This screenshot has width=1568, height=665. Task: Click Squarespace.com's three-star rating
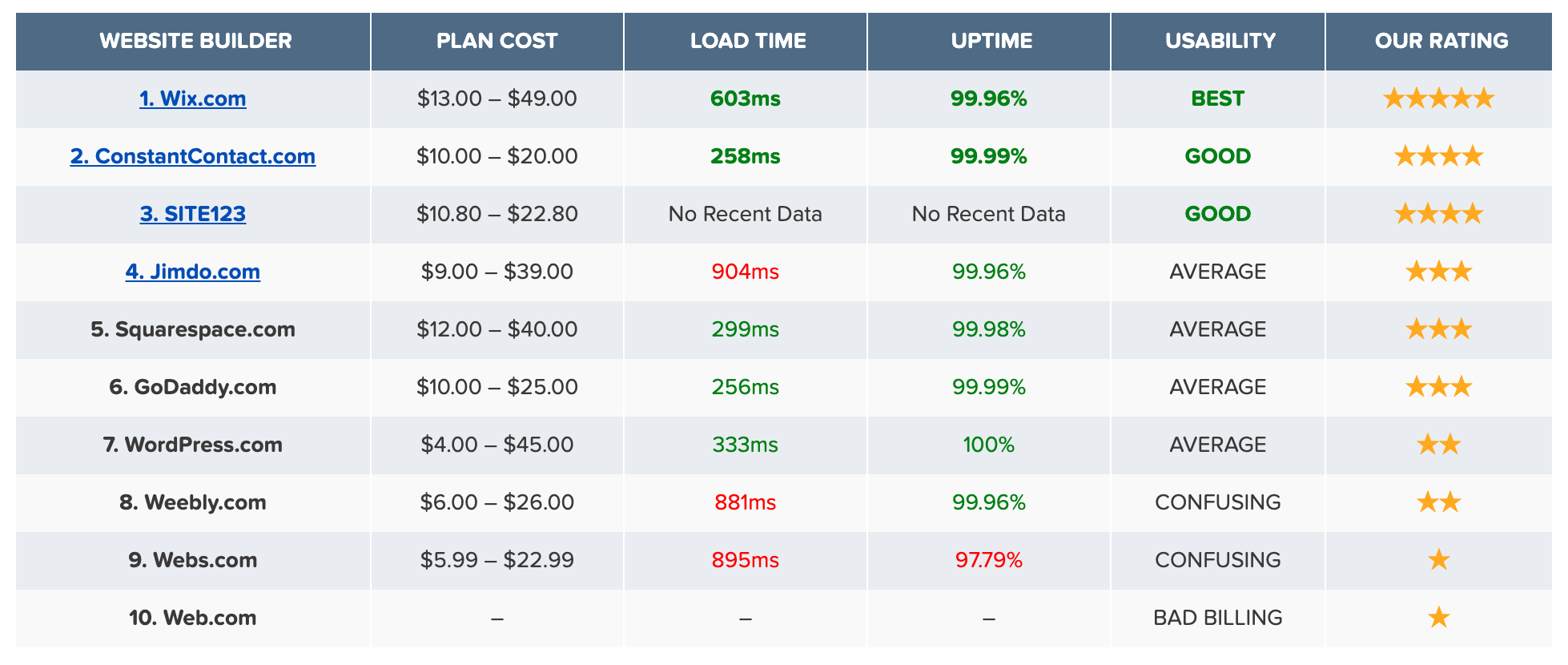pyautogui.click(x=1438, y=329)
